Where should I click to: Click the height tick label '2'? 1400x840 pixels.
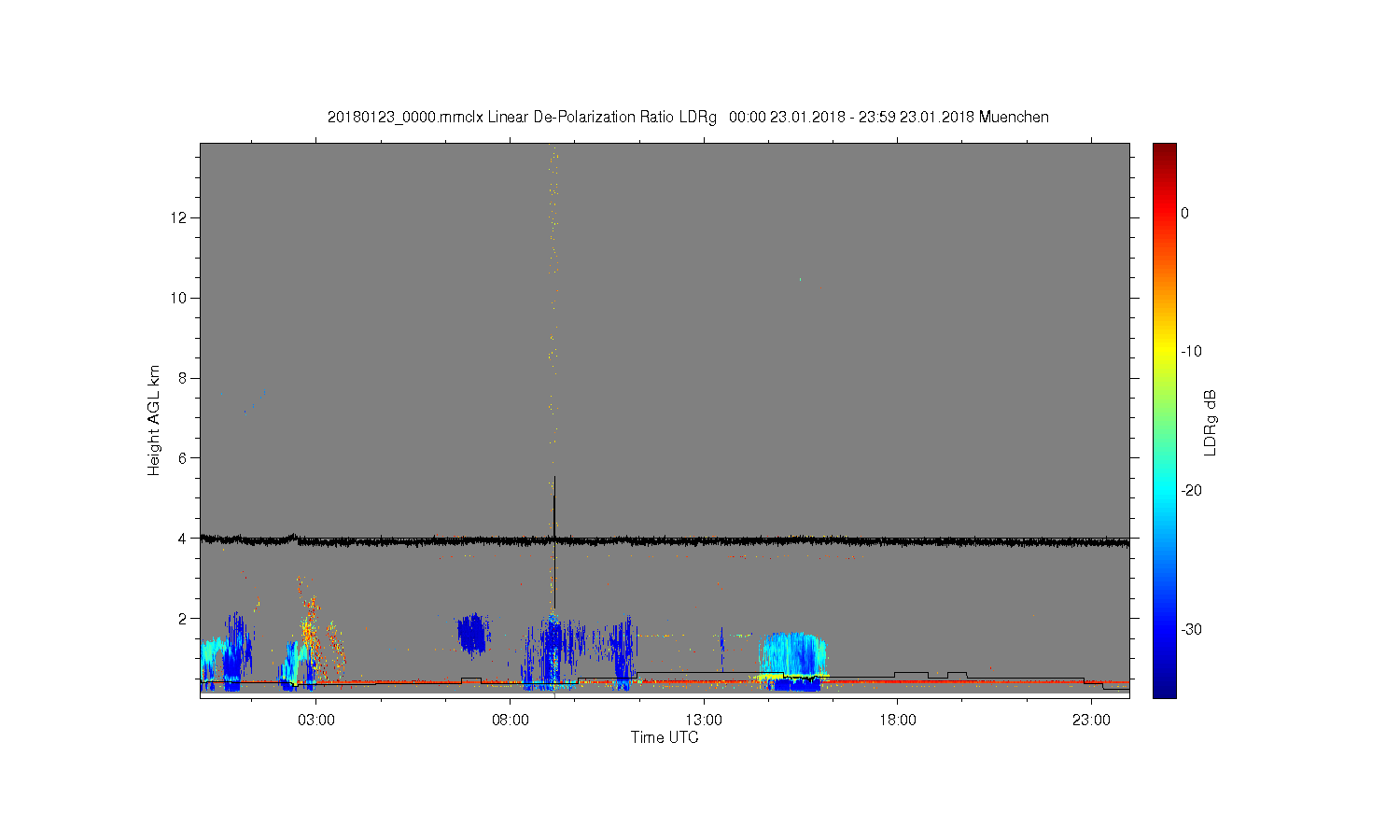[x=183, y=618]
